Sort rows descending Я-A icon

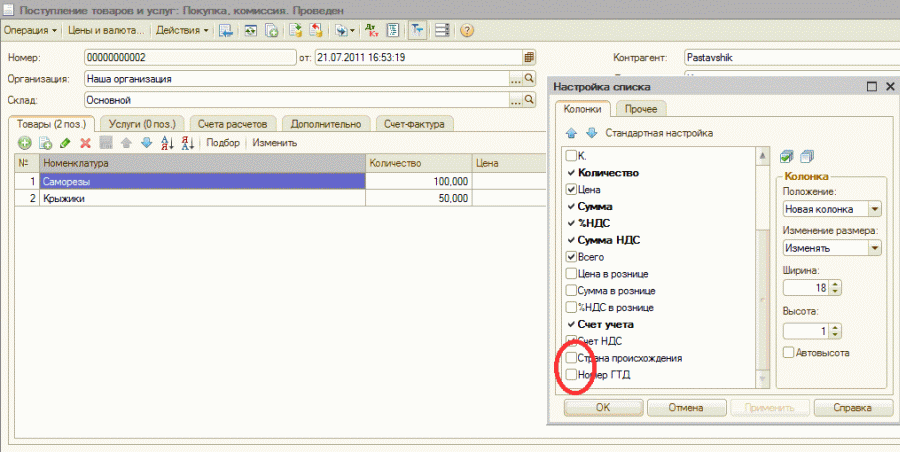(x=187, y=143)
